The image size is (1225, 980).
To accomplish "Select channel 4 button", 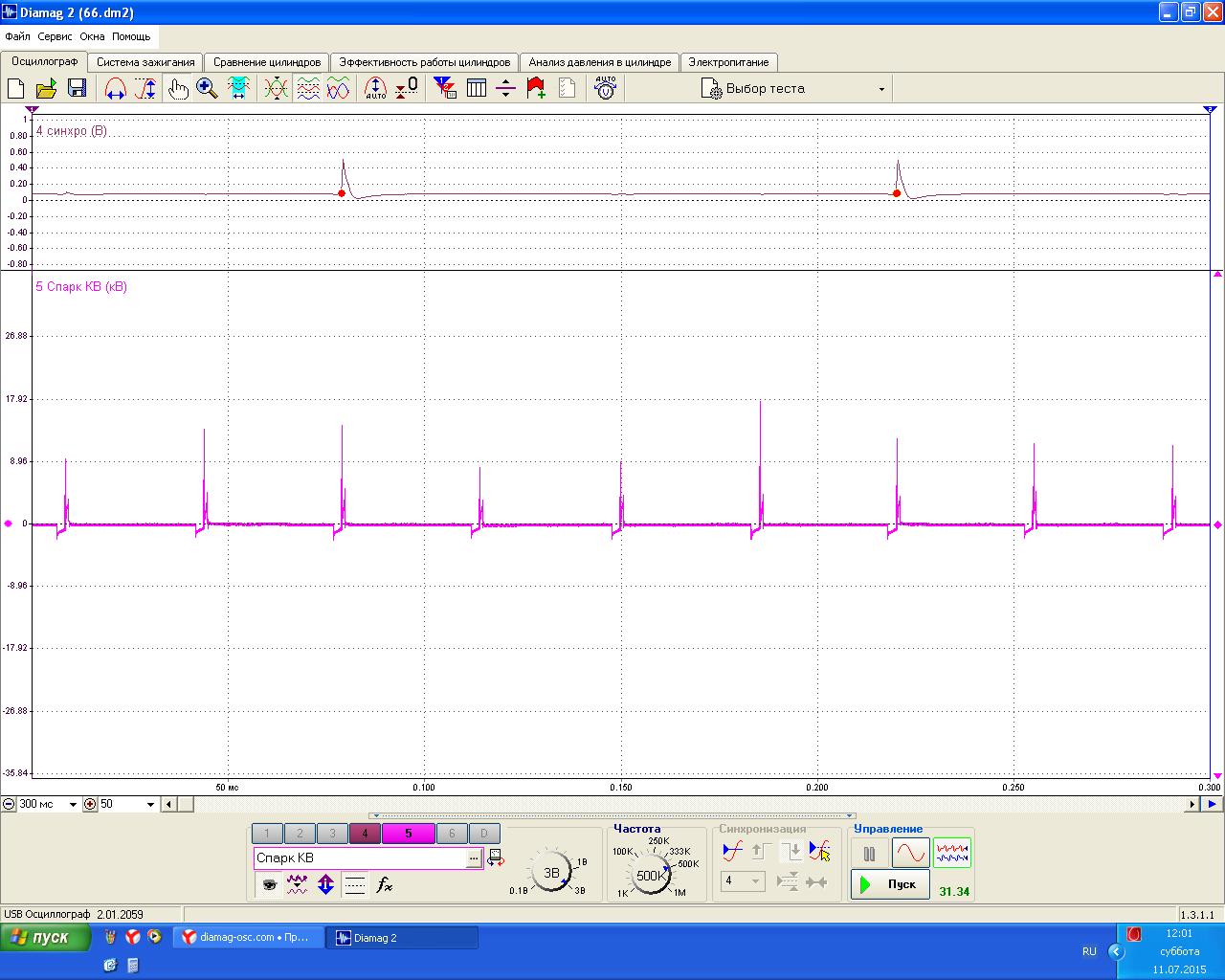I will pyautogui.click(x=365, y=834).
